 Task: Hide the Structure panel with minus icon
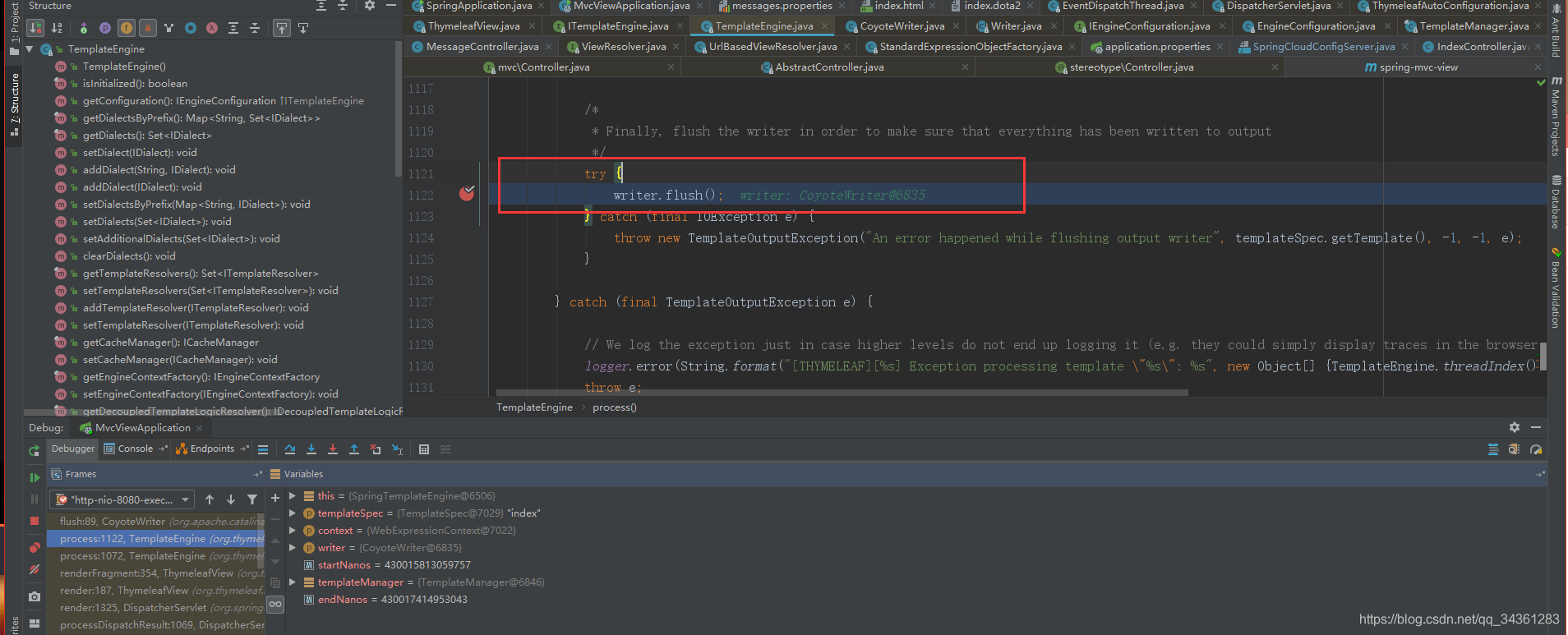[x=392, y=6]
